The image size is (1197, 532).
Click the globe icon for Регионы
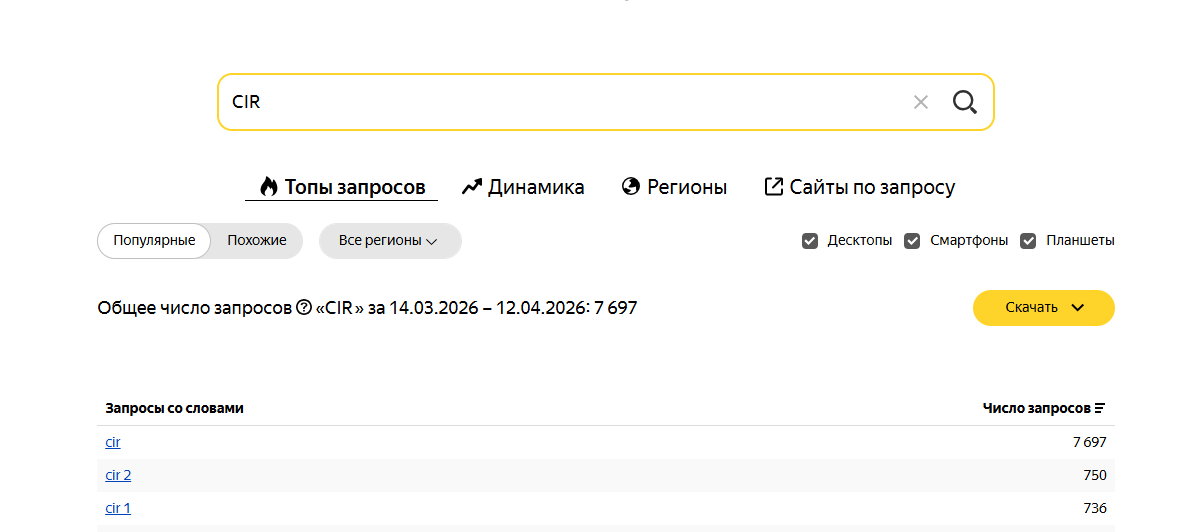pyautogui.click(x=631, y=187)
